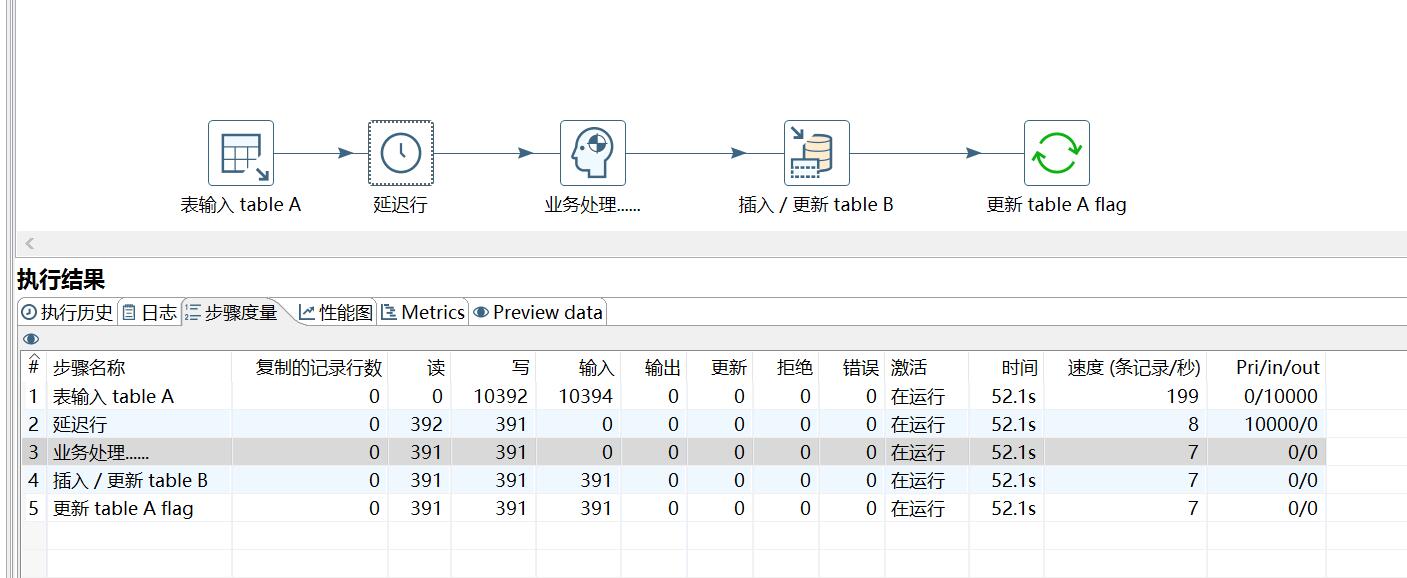This screenshot has height=578, width=1407.
Task: Click the canvas label 延迟行
Action: point(400,205)
